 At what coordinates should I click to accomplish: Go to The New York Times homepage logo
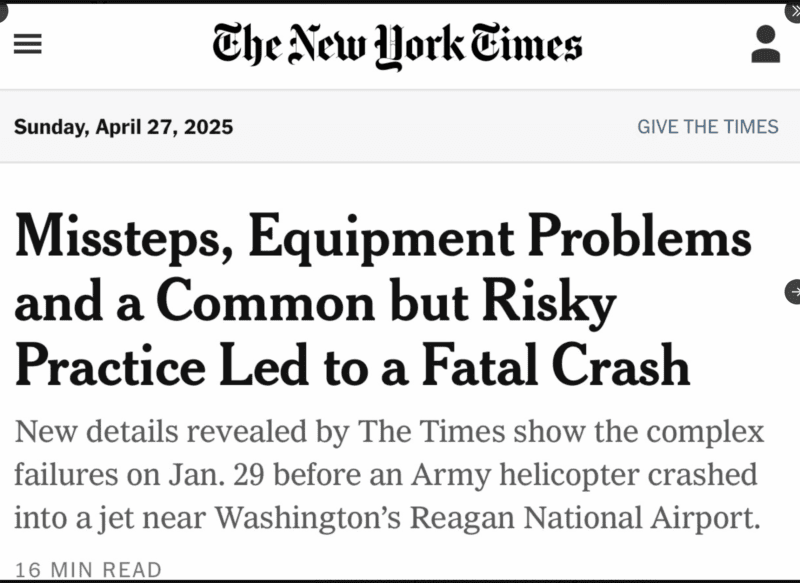pos(397,45)
